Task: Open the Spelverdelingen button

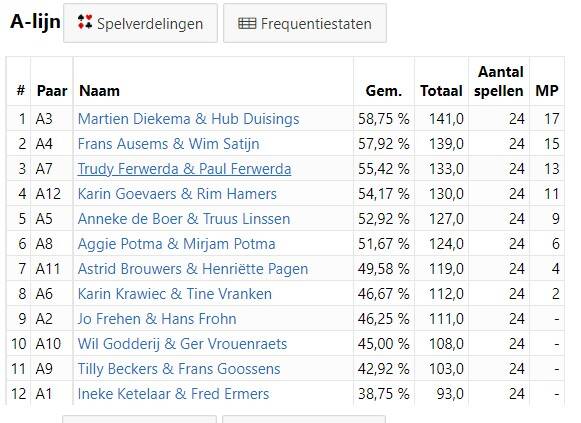Action: [140, 23]
